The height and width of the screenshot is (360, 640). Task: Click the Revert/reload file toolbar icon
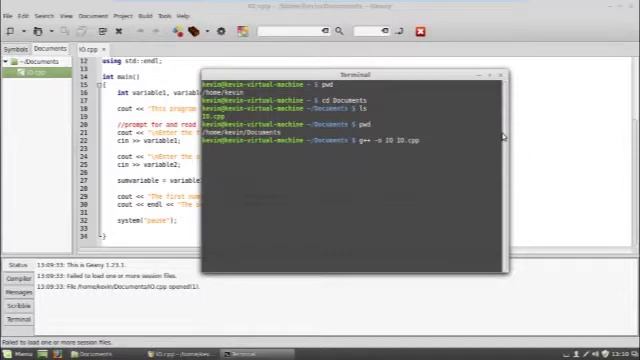click(x=102, y=31)
